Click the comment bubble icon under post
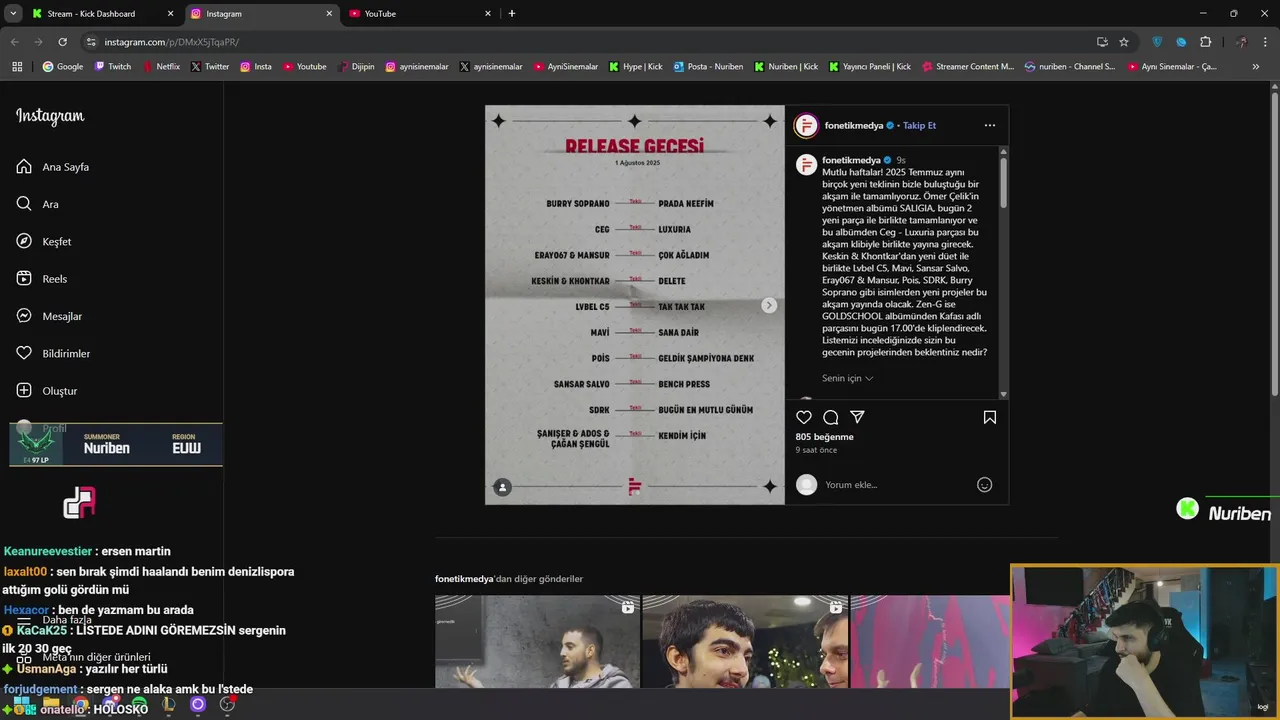The width and height of the screenshot is (1280, 720). pyautogui.click(x=831, y=417)
